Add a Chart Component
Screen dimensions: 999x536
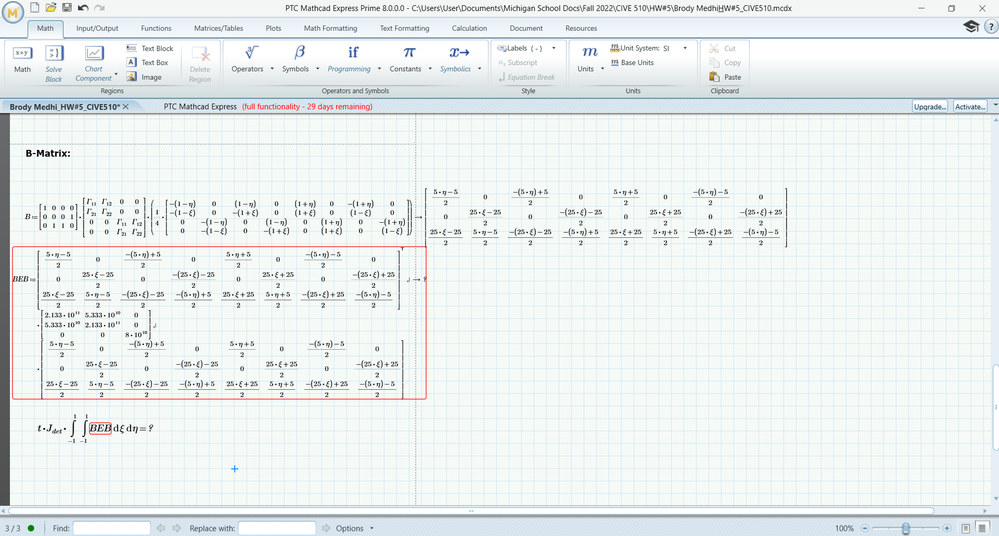tap(94, 62)
